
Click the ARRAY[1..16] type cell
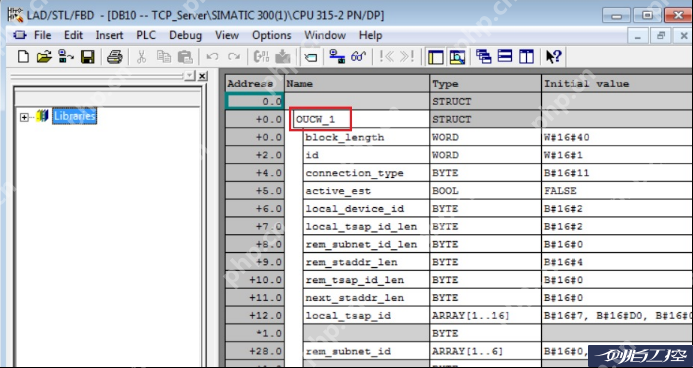tap(485, 315)
